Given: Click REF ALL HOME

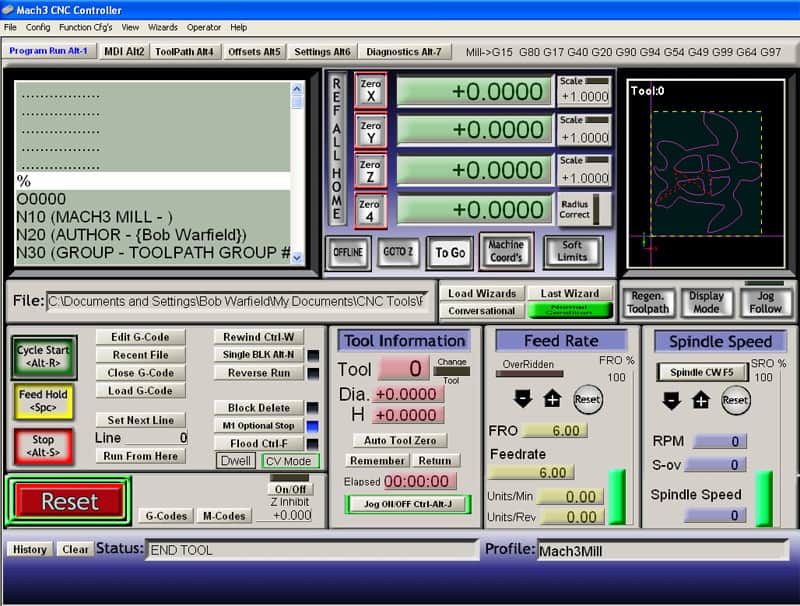Looking at the screenshot, I should [x=334, y=155].
